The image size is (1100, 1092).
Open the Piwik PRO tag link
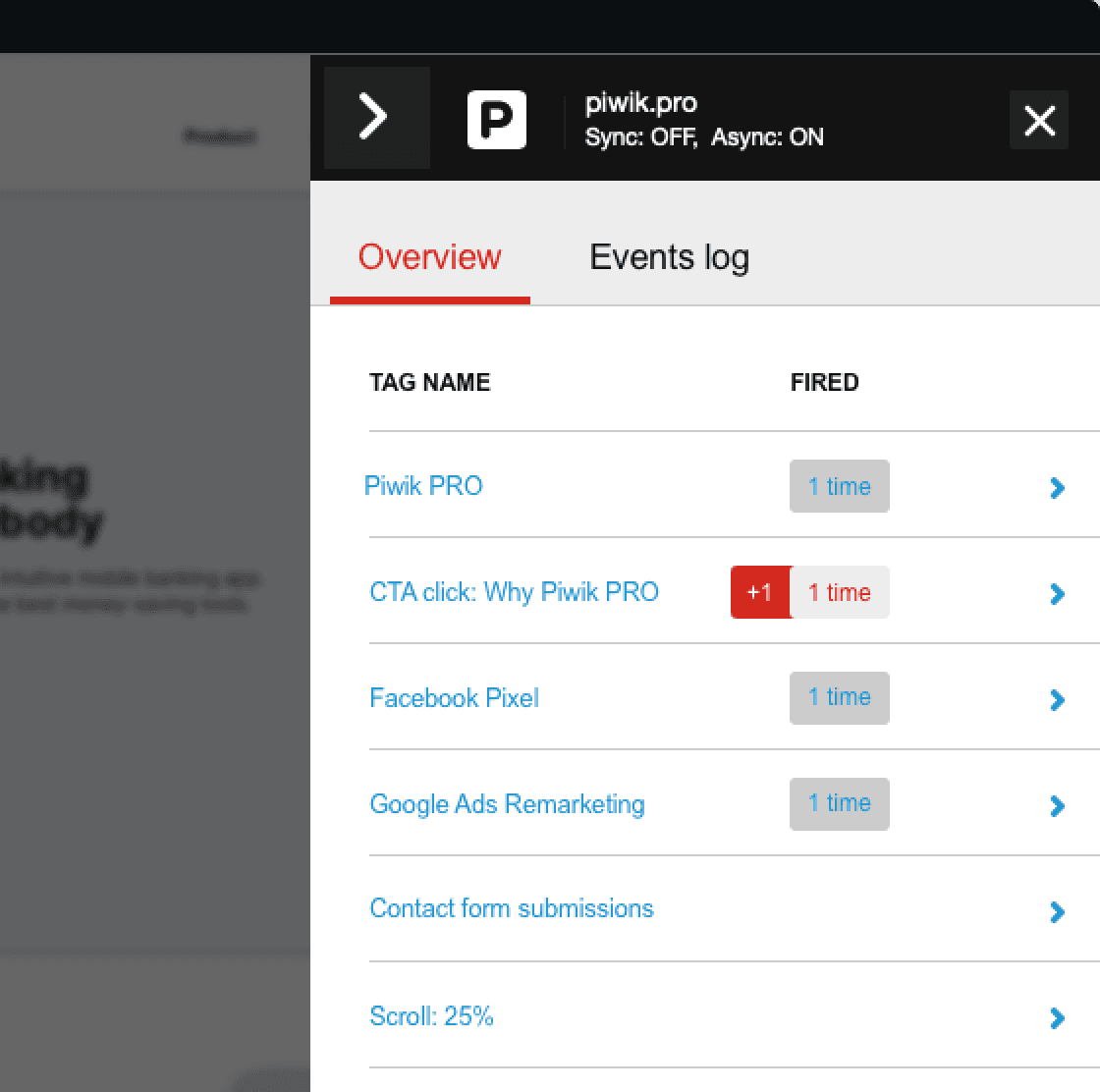[423, 486]
